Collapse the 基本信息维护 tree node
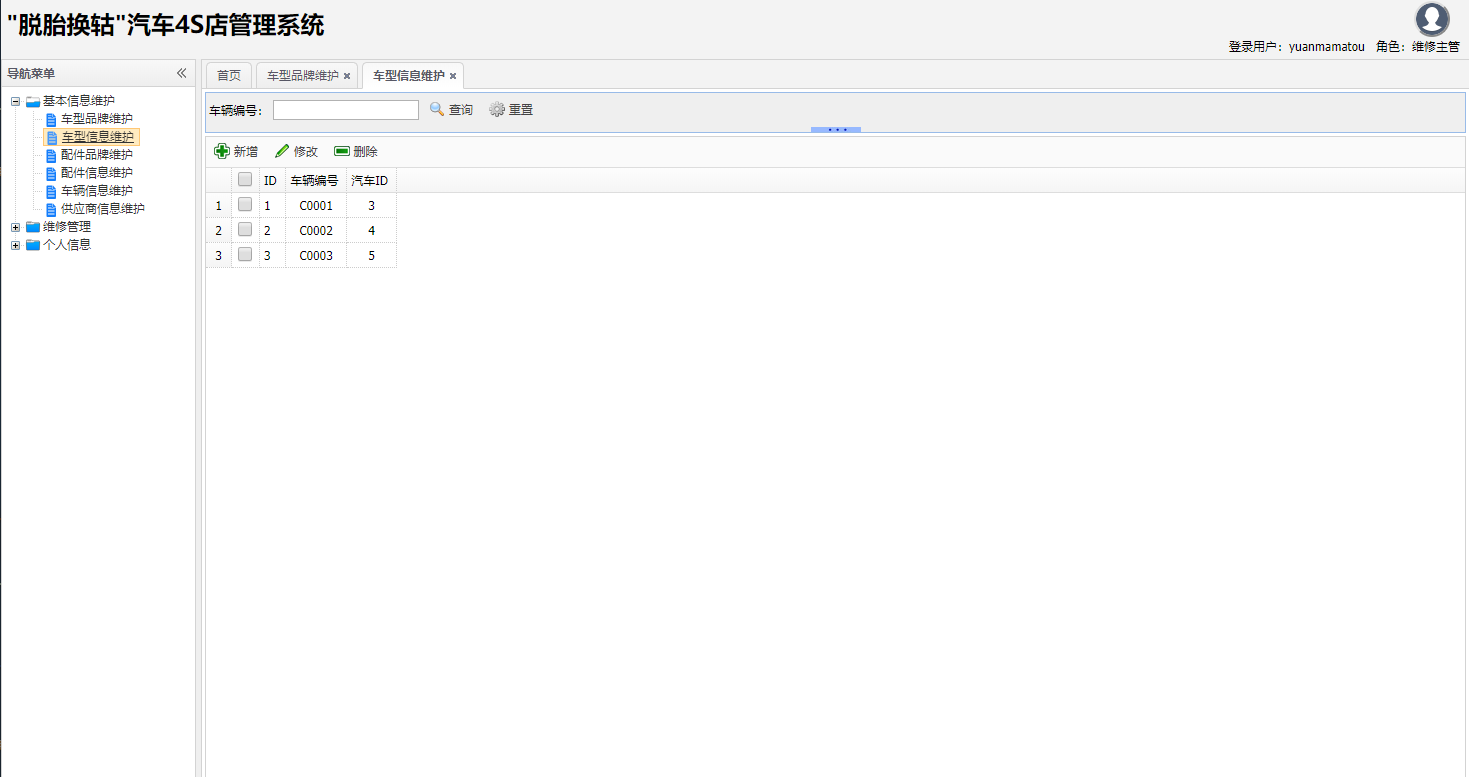The image size is (1469, 777). pyautogui.click(x=16, y=101)
